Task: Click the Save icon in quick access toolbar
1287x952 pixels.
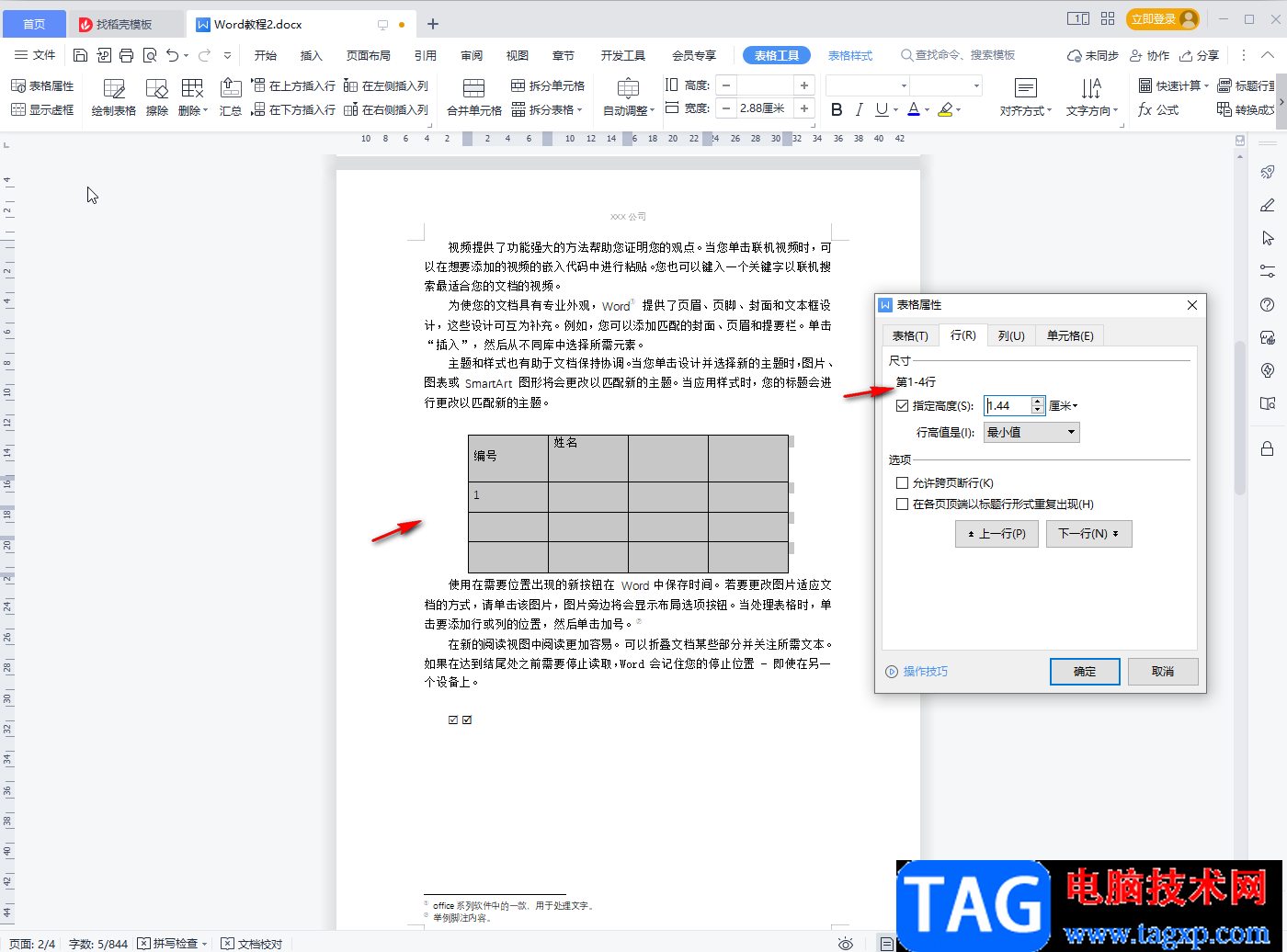Action: tap(80, 55)
